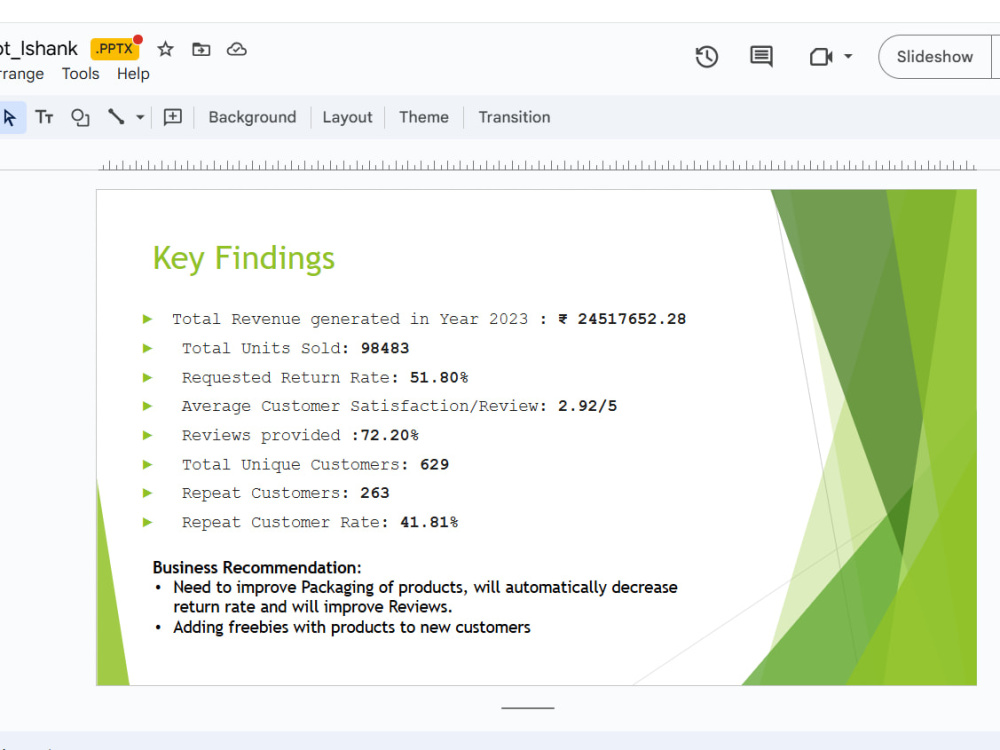Click the Repeat Customer Rate: 41.81% line
Viewport: 1000px width, 750px height.
[x=320, y=522]
